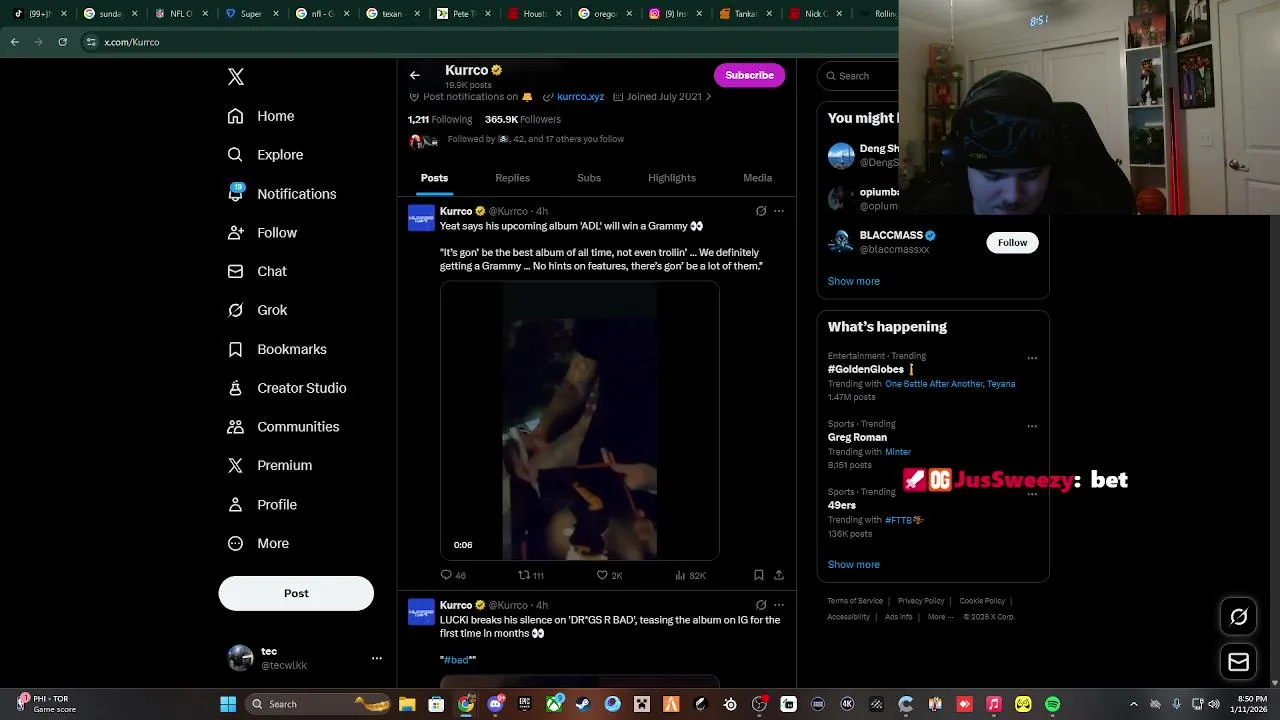
Task: Expand the More sidebar menu
Action: pyautogui.click(x=258, y=544)
